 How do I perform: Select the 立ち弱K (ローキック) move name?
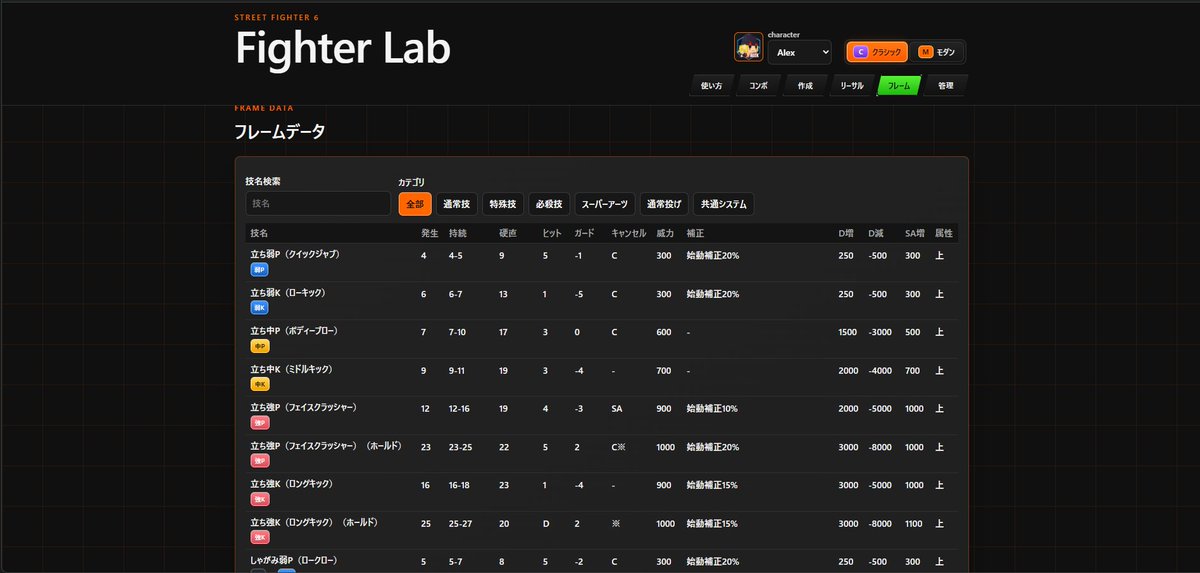(x=288, y=293)
